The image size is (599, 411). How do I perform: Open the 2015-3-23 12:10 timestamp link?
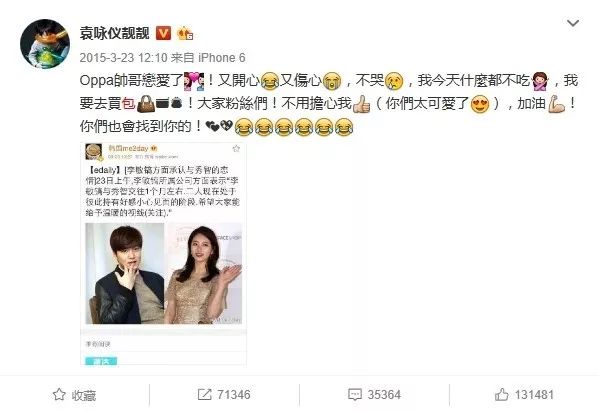coord(123,58)
